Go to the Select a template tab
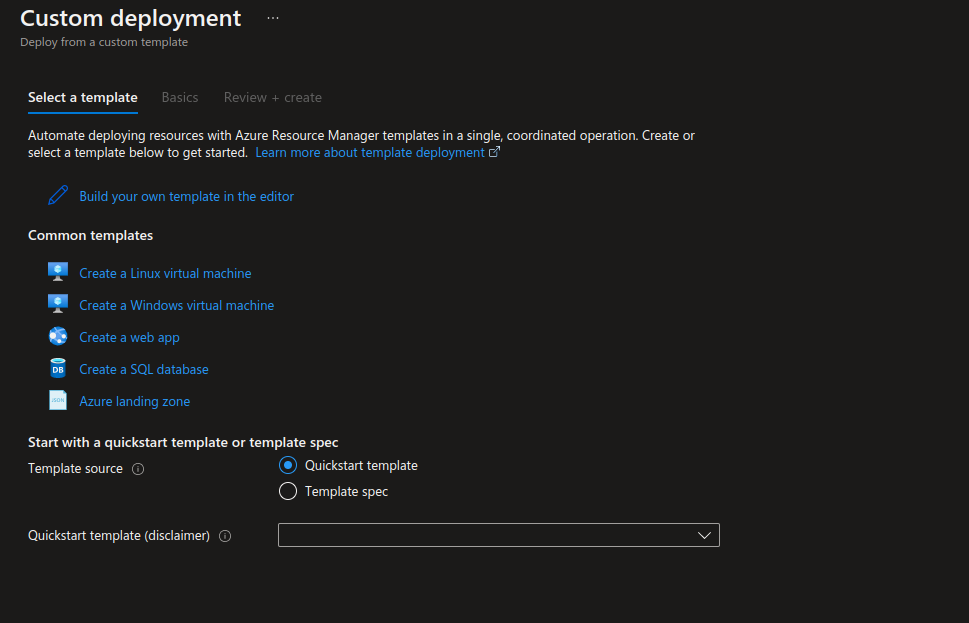This screenshot has width=969, height=623. point(83,97)
